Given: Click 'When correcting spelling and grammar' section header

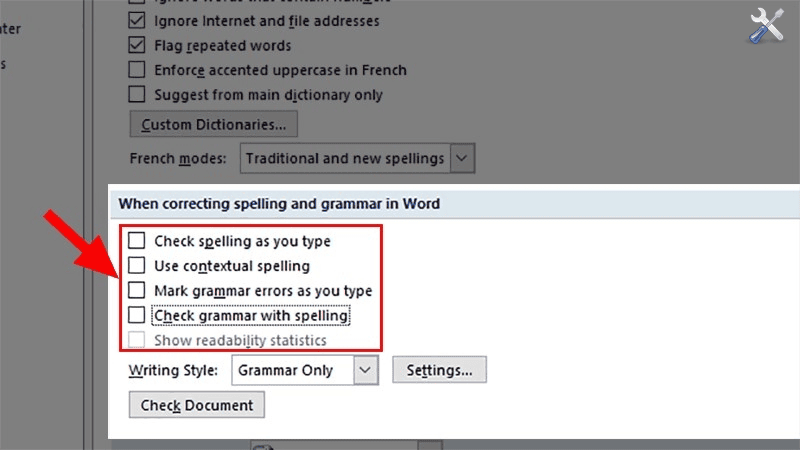Looking at the screenshot, I should pos(279,203).
